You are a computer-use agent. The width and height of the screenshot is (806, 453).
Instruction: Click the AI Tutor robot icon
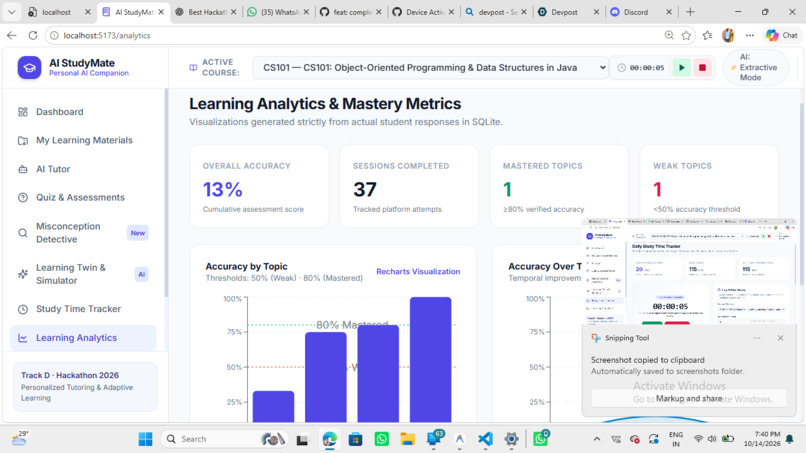[x=23, y=169]
